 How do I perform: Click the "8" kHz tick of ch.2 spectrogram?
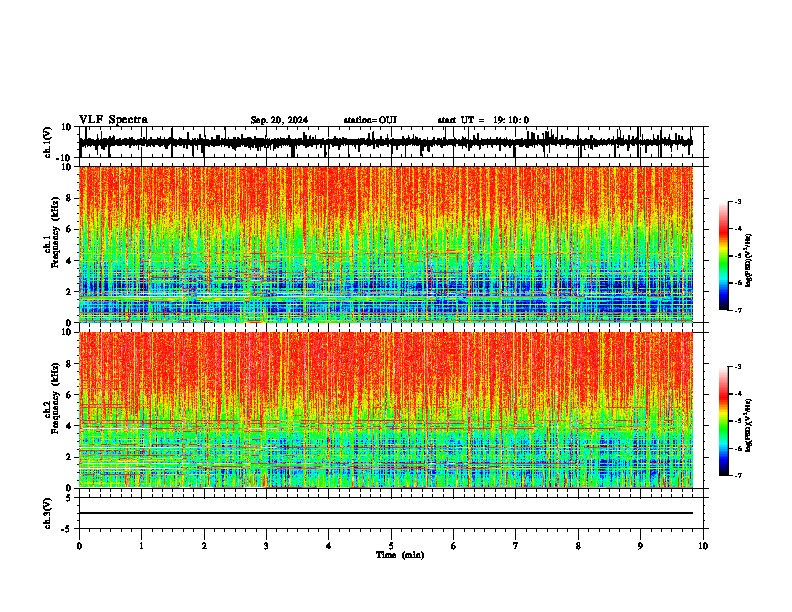click(x=69, y=364)
